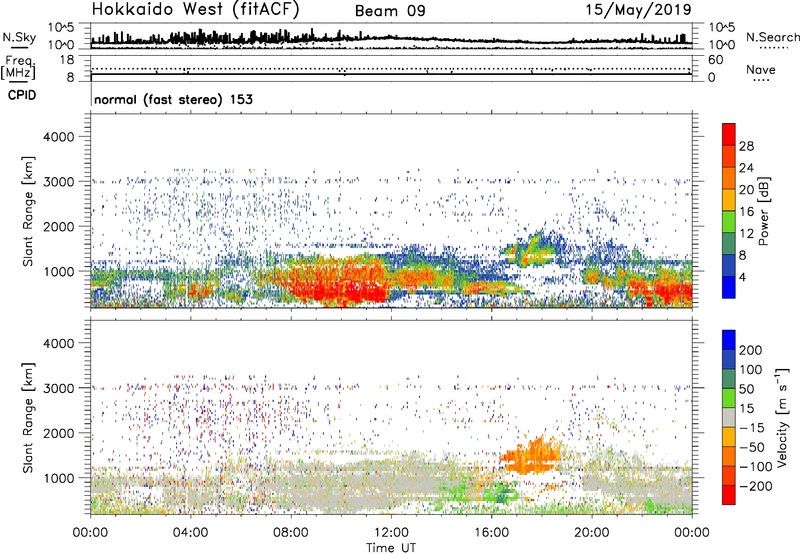The width and height of the screenshot is (800, 554).
Task: Click the blue bottom of power colorbar
Action: [729, 287]
